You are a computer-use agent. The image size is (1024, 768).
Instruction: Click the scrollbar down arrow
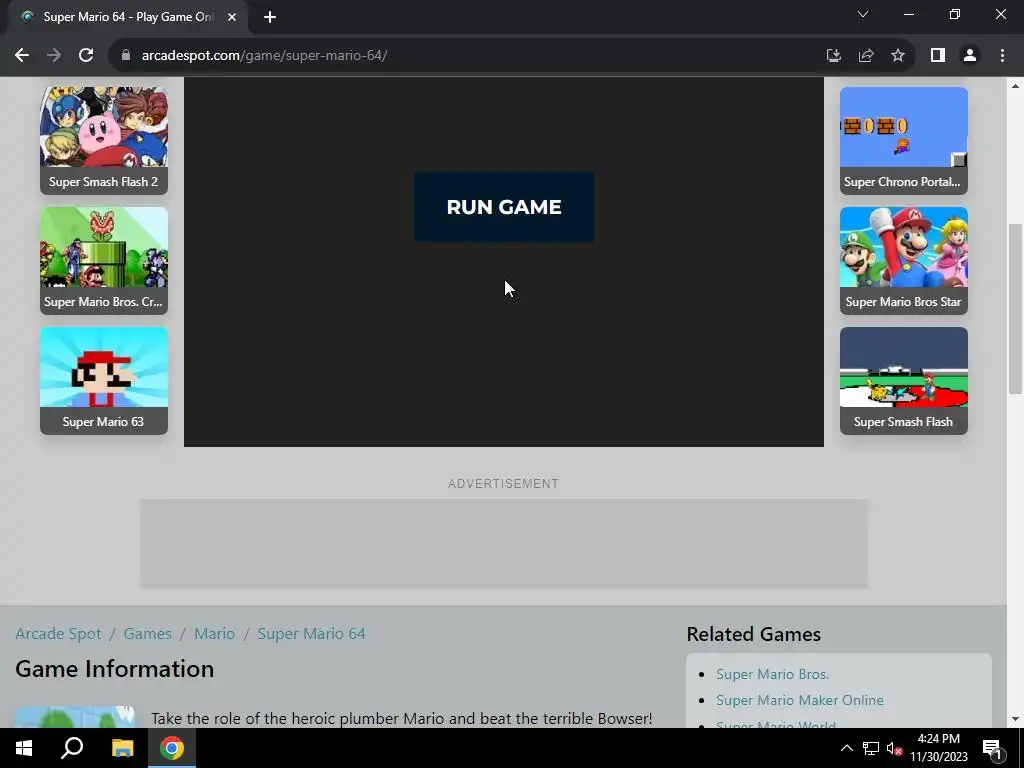pyautogui.click(x=1015, y=719)
